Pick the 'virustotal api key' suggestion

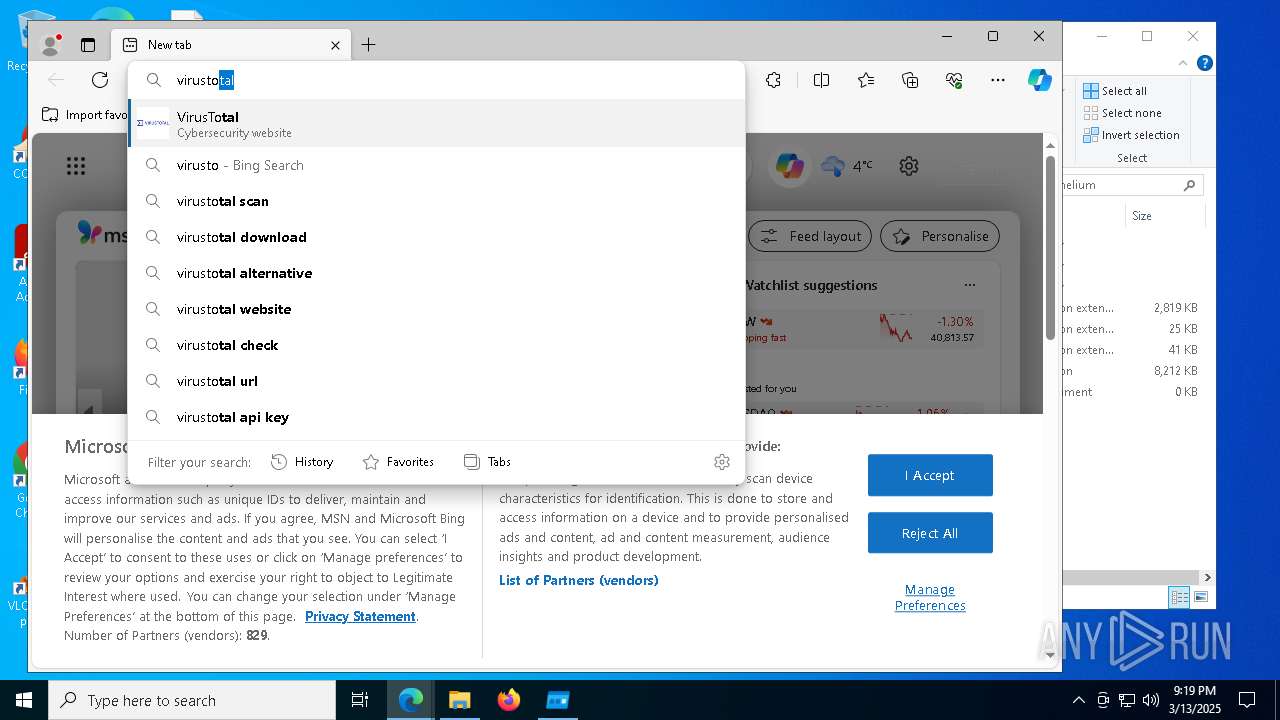point(437,417)
